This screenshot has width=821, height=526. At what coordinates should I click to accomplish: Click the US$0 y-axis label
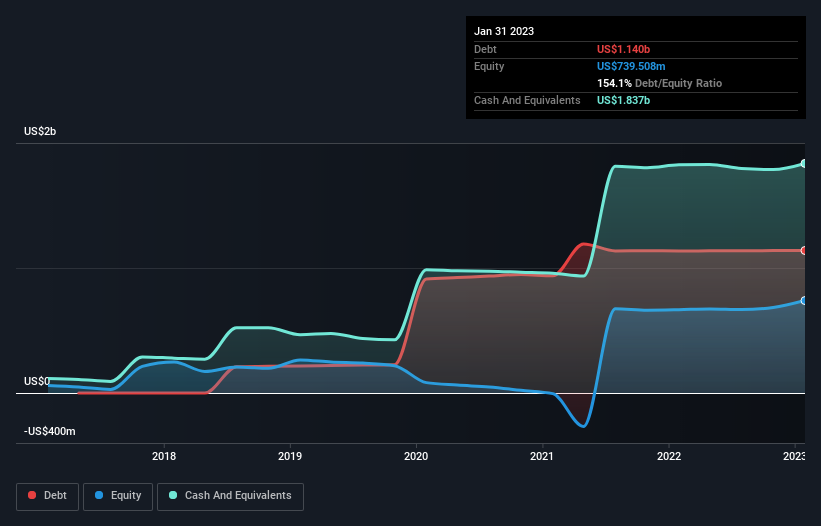[37, 382]
